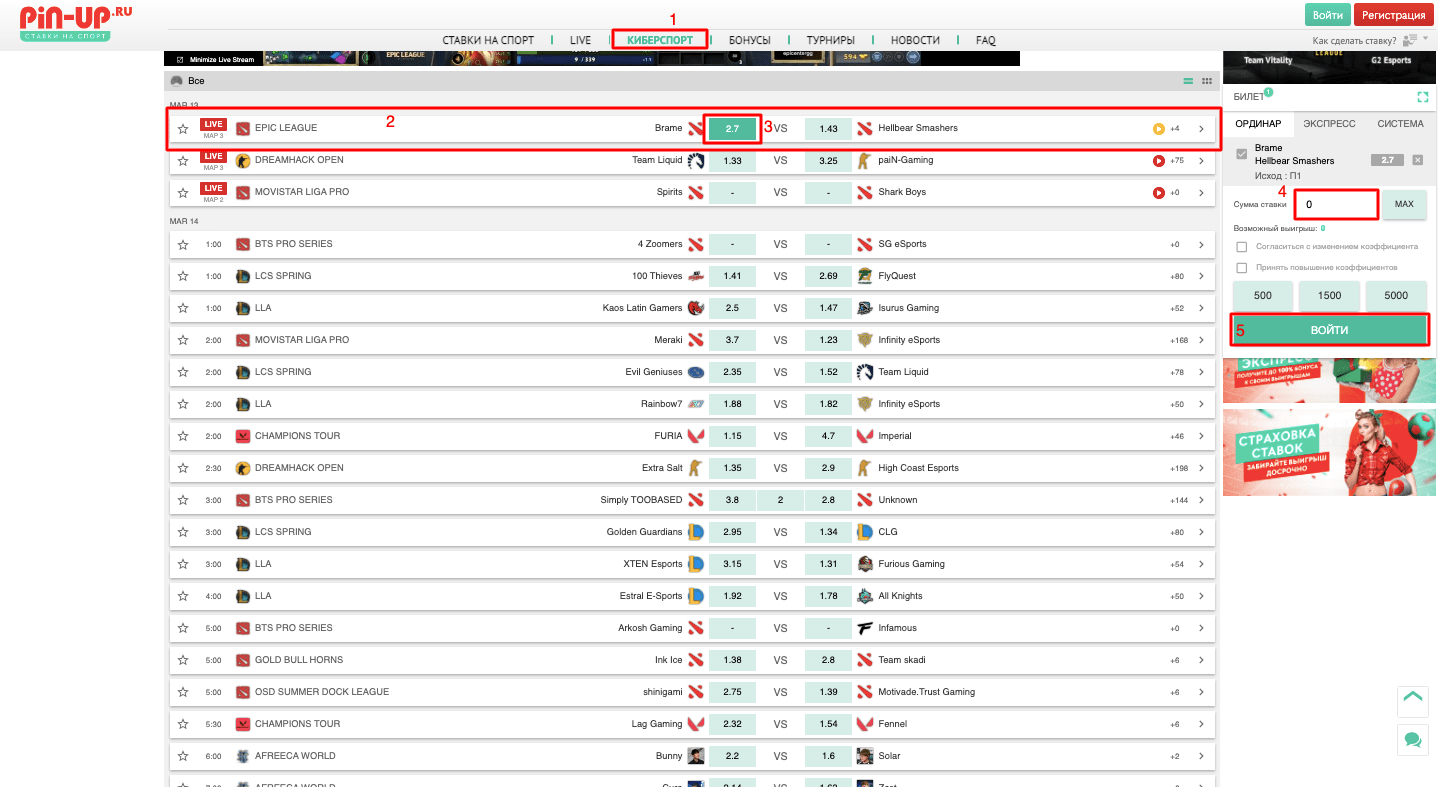This screenshot has width=1438, height=787.
Task: Click the top-right Войти login button
Action: click(1328, 15)
